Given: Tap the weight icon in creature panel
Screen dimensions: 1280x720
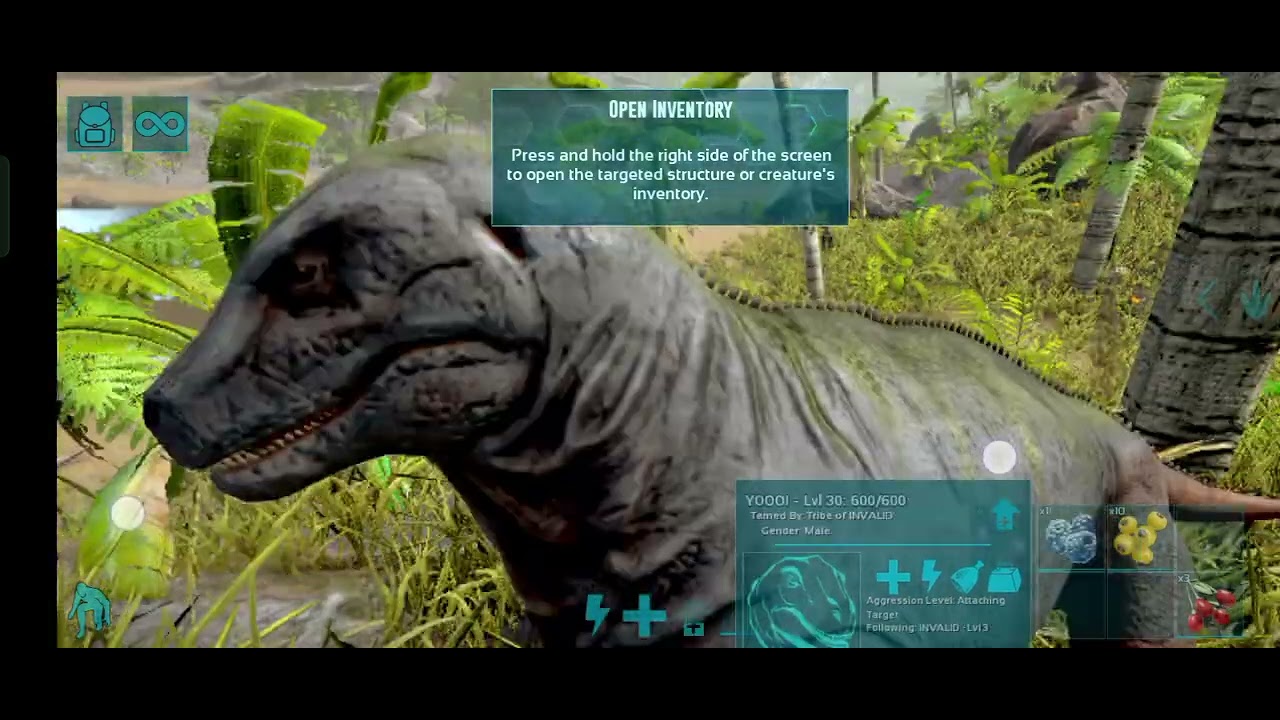Looking at the screenshot, I should coord(1004,578).
